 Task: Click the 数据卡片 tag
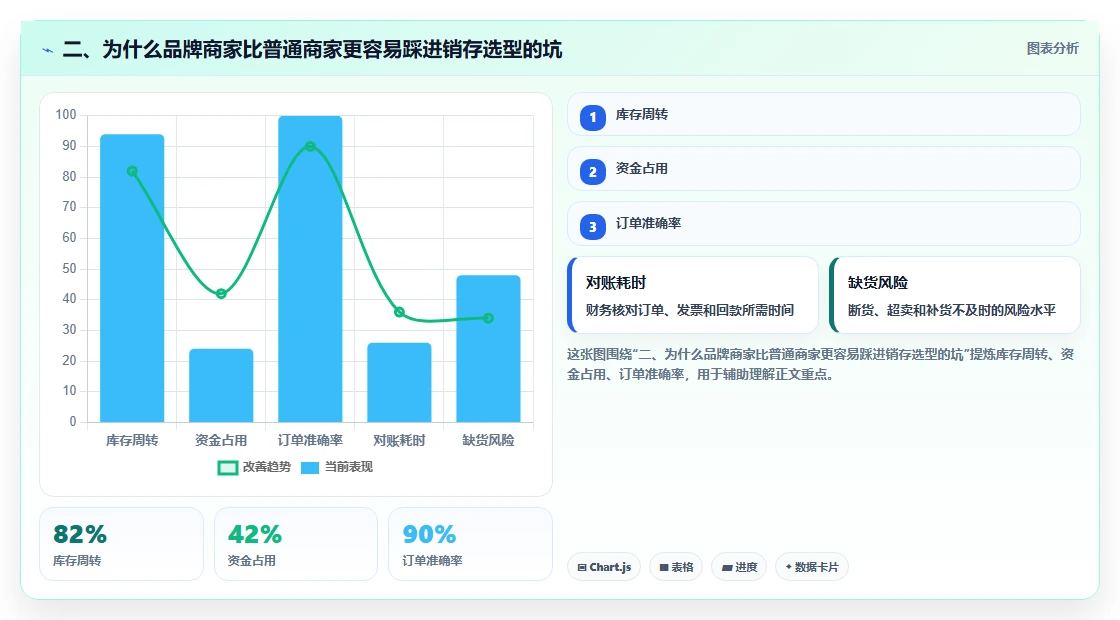pos(811,567)
